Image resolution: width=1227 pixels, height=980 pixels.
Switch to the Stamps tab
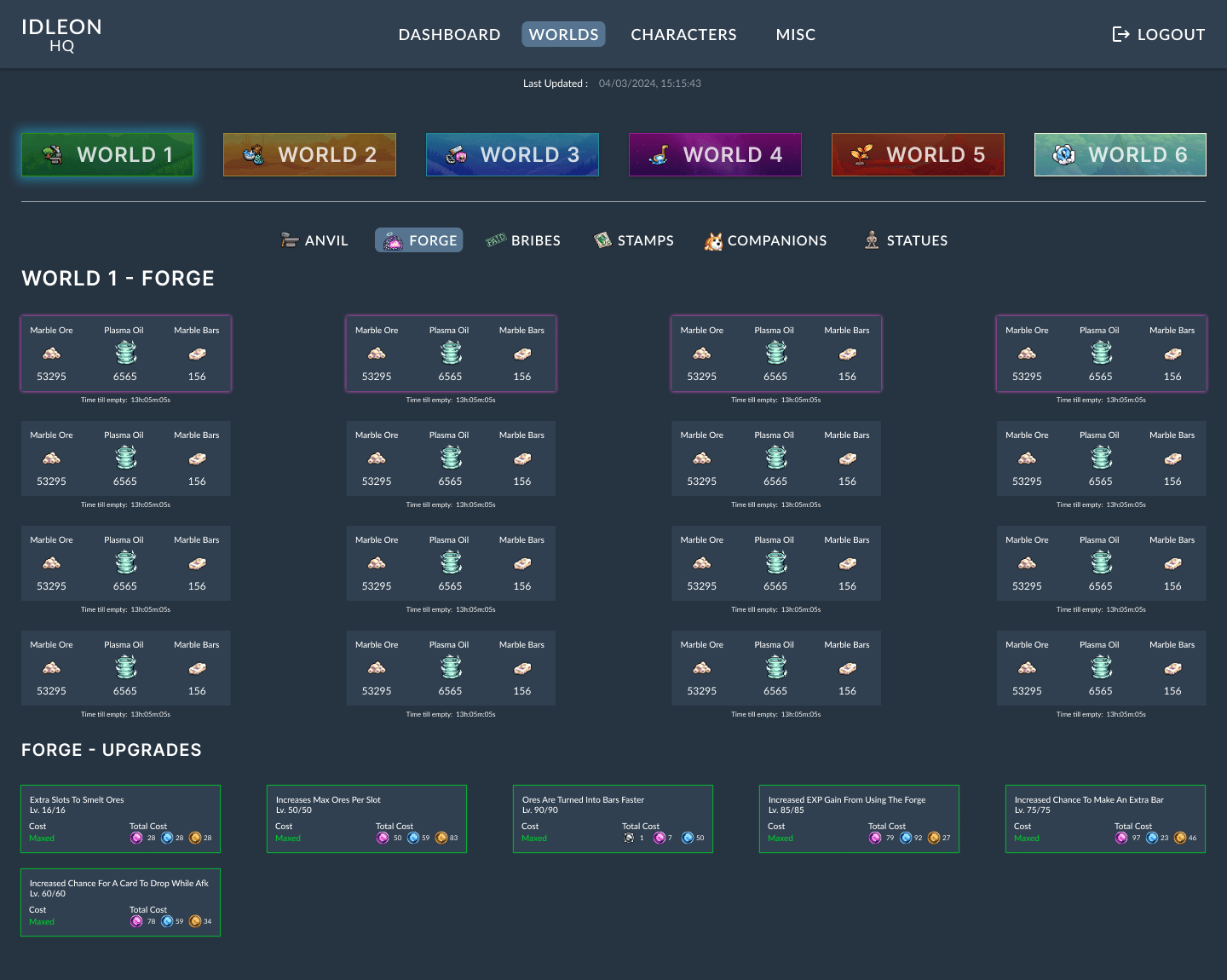point(634,240)
